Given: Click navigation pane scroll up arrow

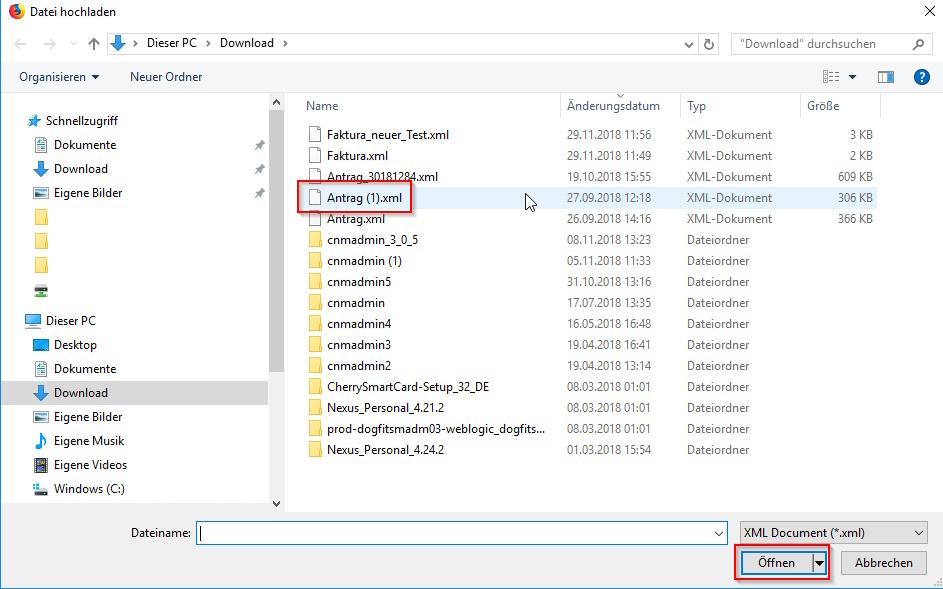Looking at the screenshot, I should coord(277,102).
